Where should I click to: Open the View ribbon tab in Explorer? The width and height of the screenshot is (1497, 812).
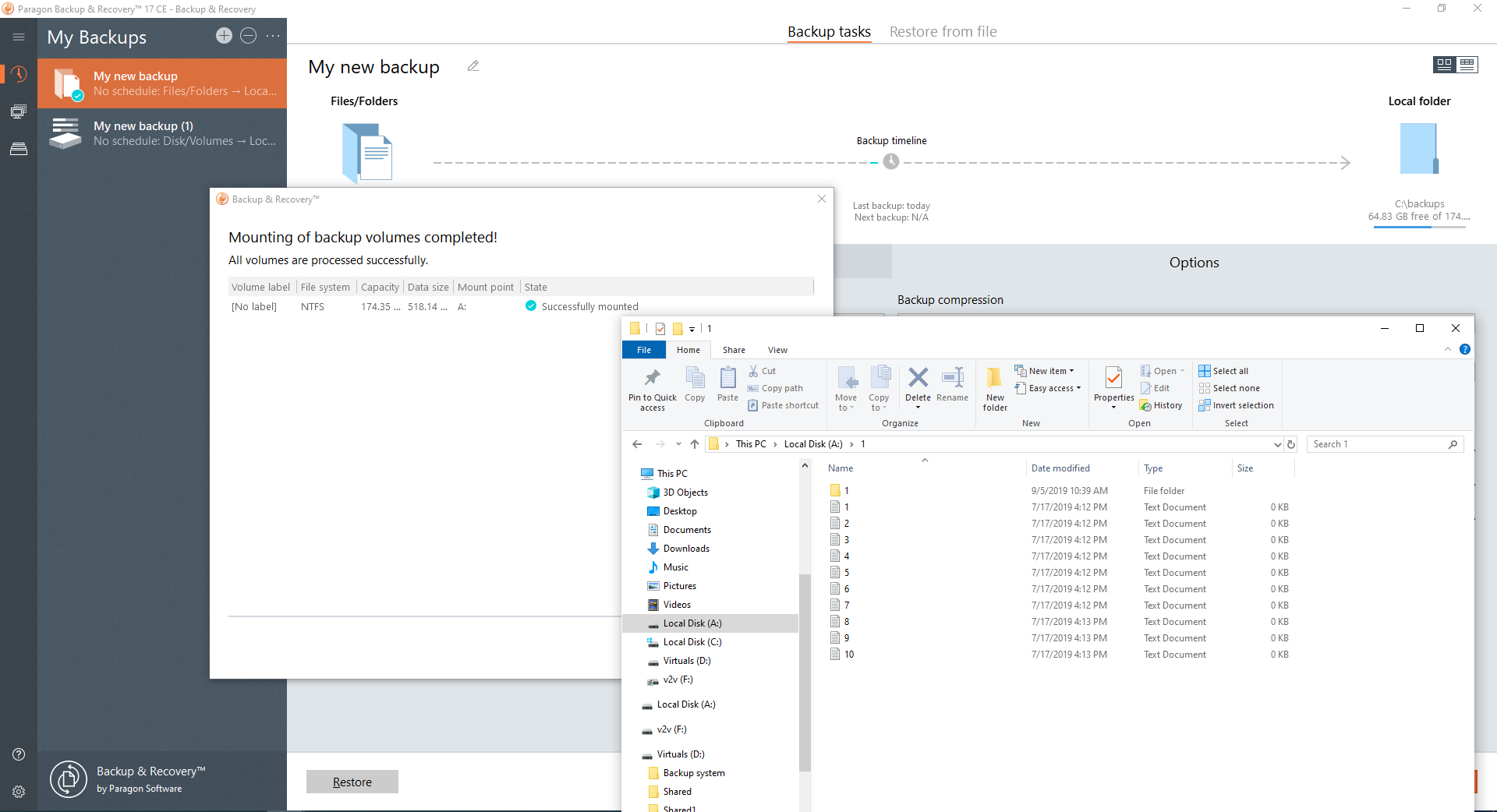777,350
